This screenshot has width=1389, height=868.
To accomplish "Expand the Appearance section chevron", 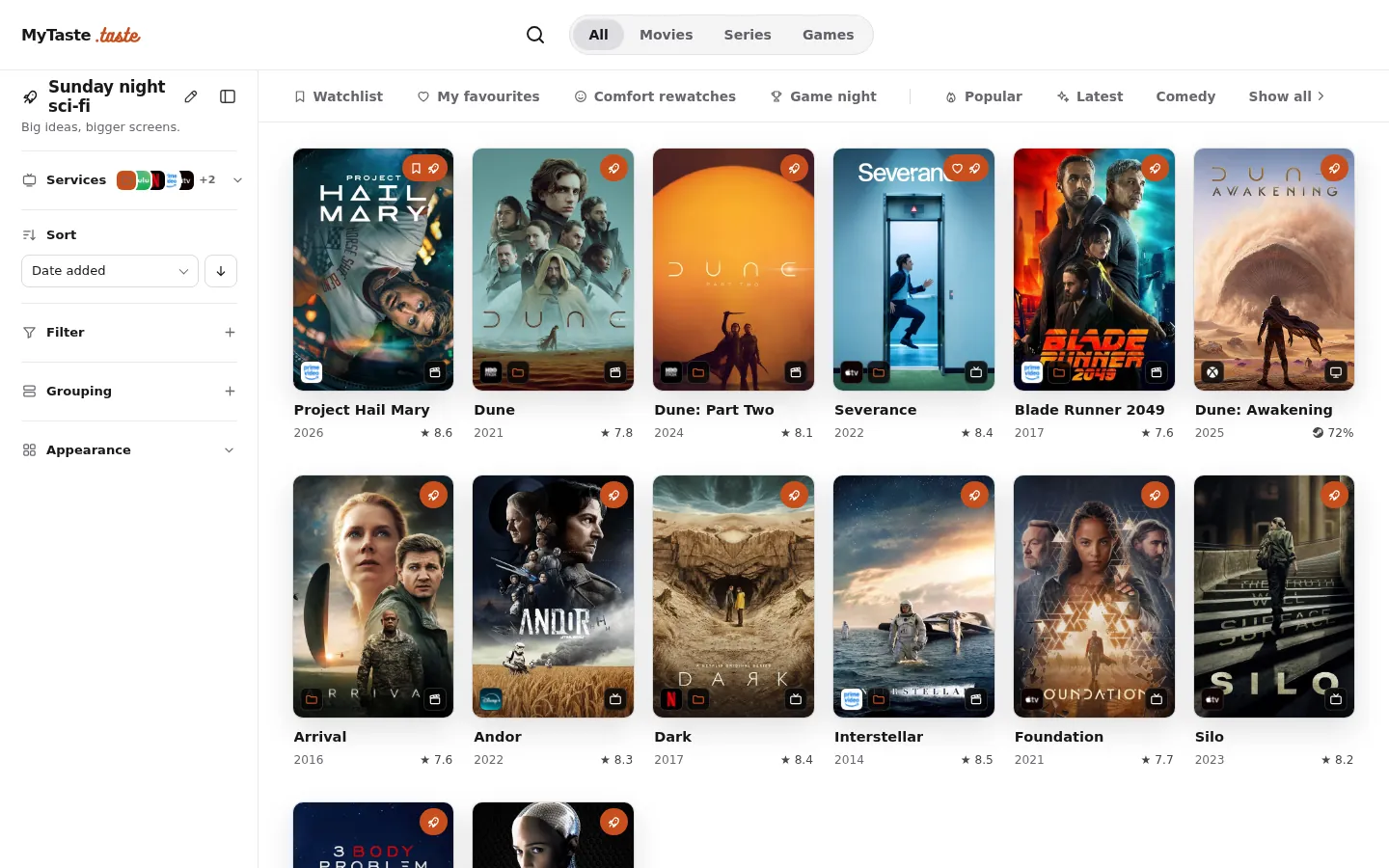I will click(x=230, y=450).
